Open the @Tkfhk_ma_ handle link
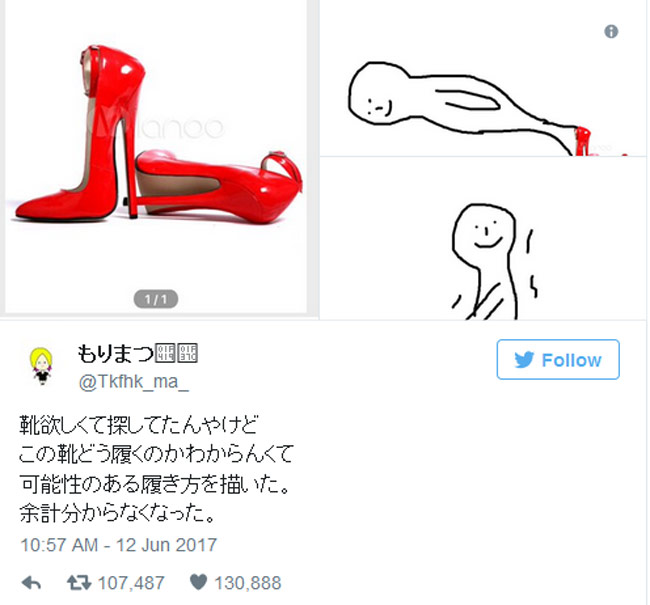This screenshot has width=650, height=605. tap(133, 381)
